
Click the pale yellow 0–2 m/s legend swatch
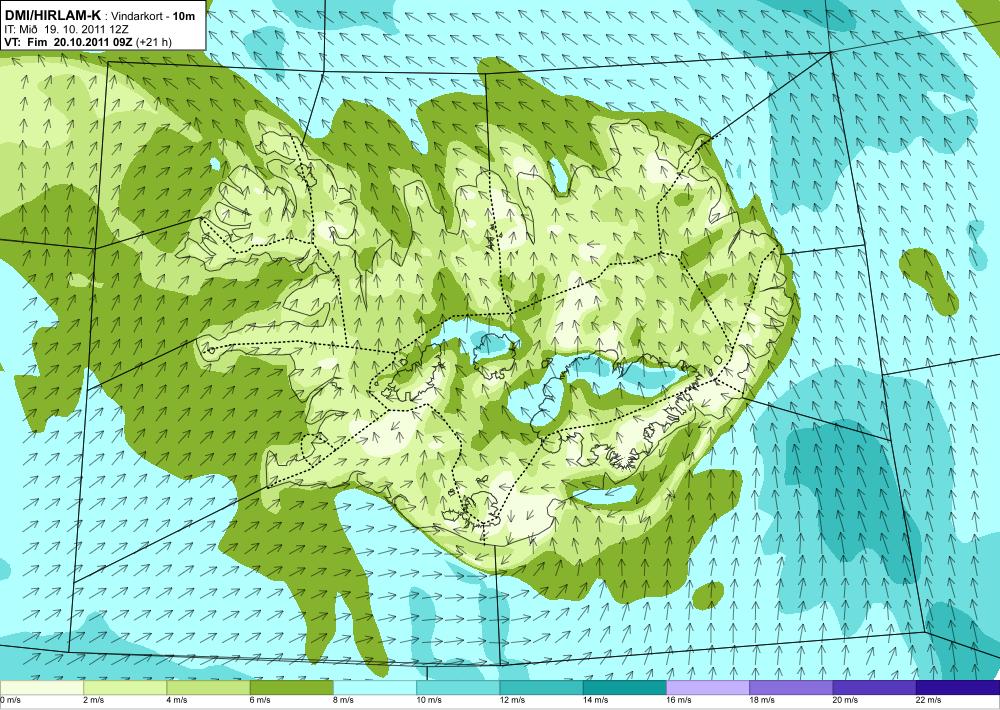click(41, 688)
